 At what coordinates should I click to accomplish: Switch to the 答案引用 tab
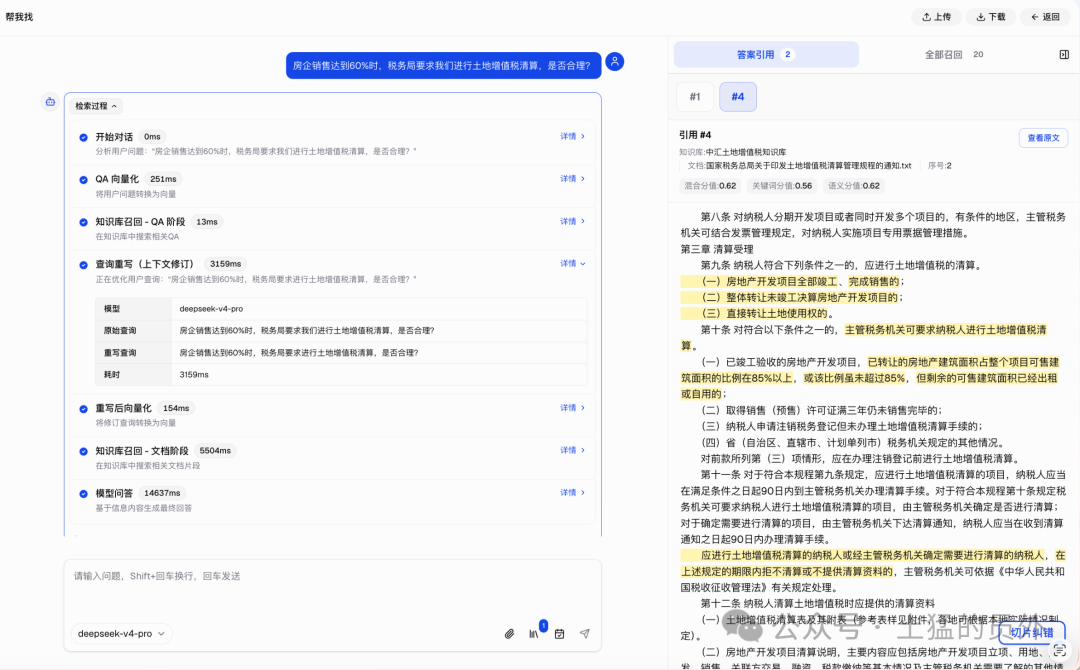pyautogui.click(x=766, y=54)
